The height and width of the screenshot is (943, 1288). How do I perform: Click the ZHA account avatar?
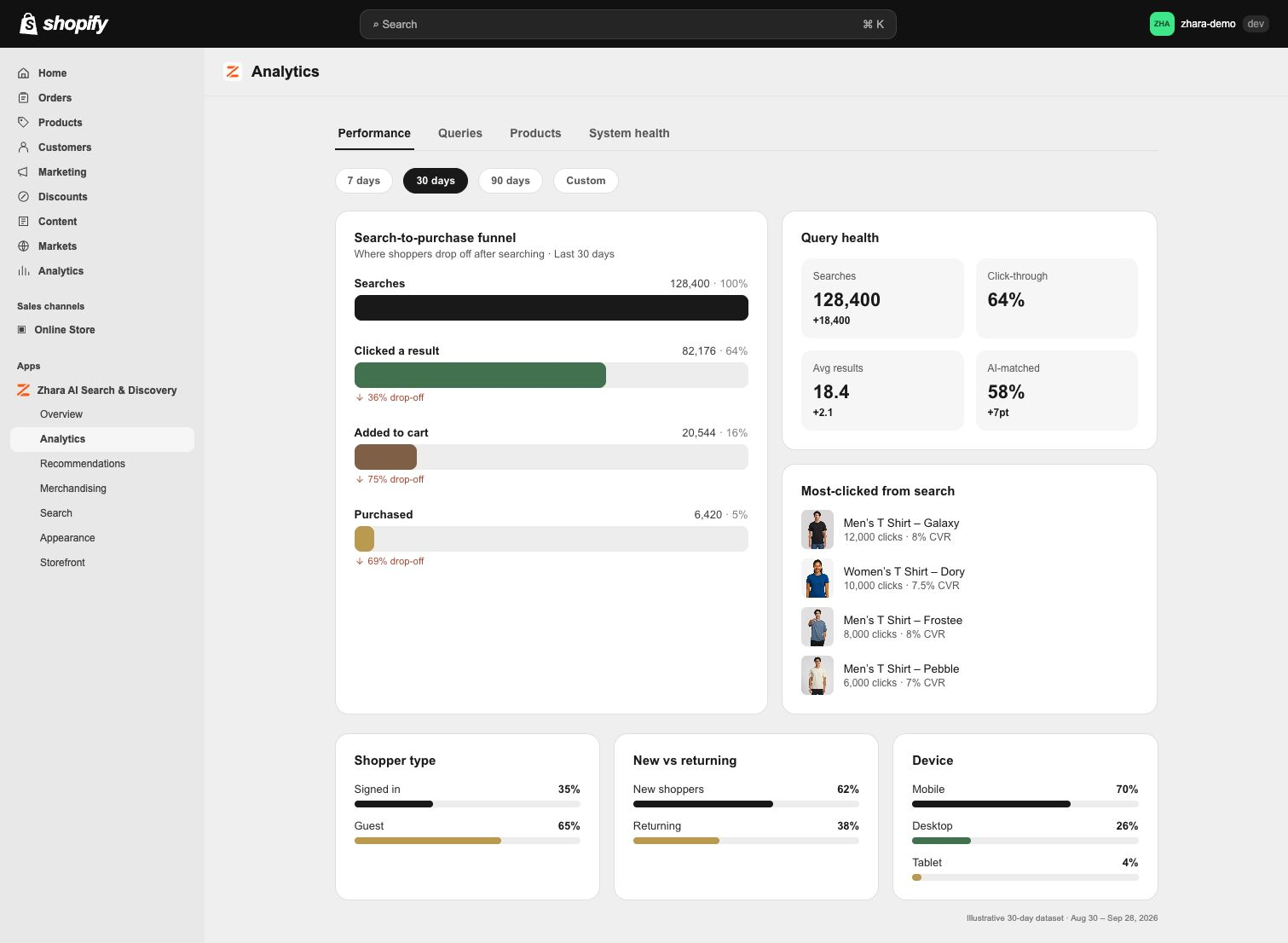1162,24
